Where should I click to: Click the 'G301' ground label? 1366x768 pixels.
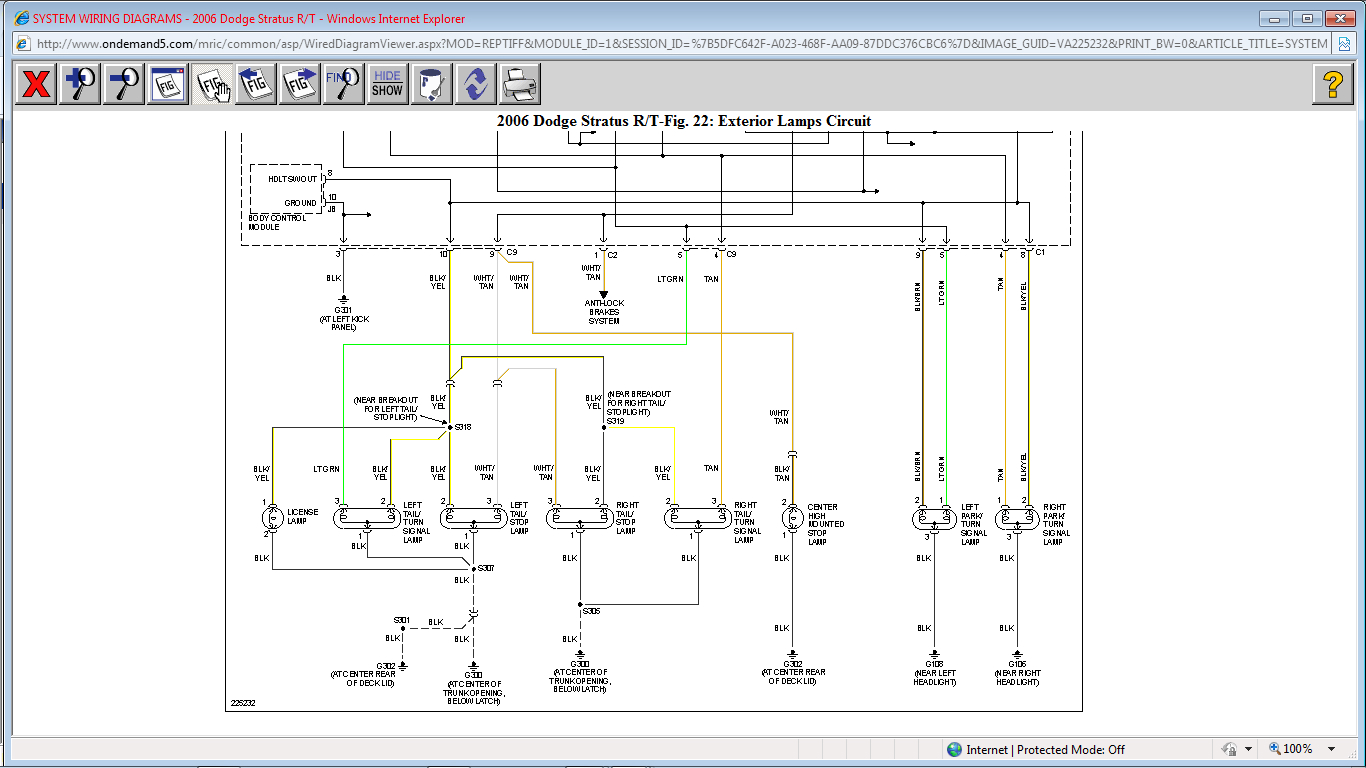tap(344, 309)
